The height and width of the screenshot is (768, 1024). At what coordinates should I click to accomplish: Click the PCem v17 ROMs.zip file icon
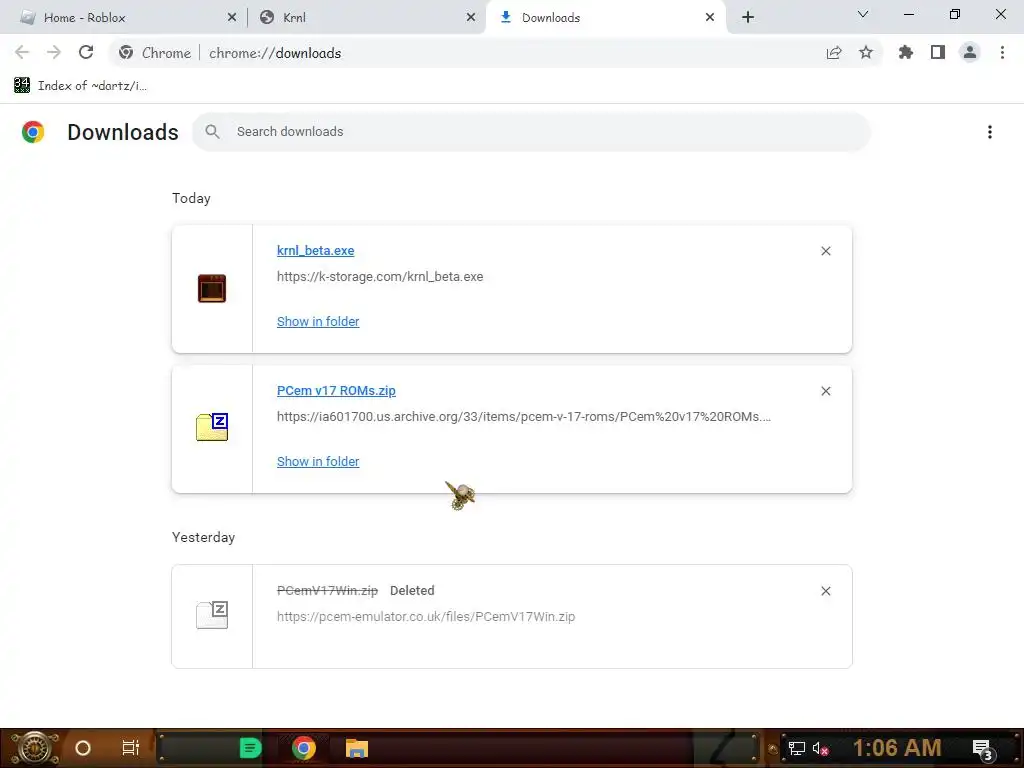click(212, 427)
